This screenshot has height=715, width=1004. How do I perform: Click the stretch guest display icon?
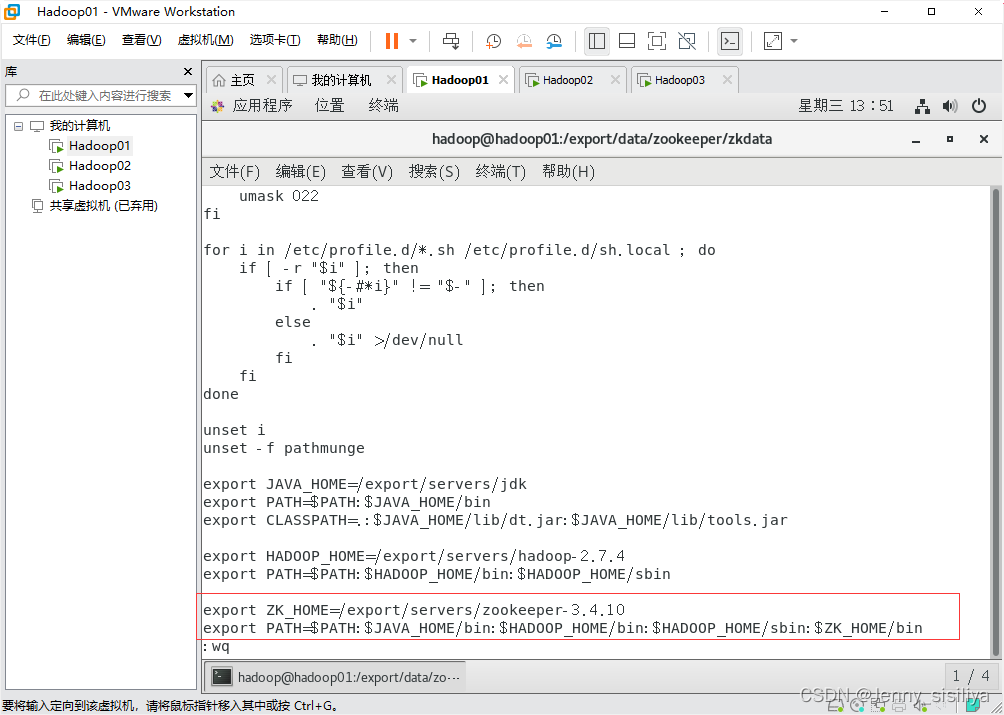pyautogui.click(x=773, y=41)
